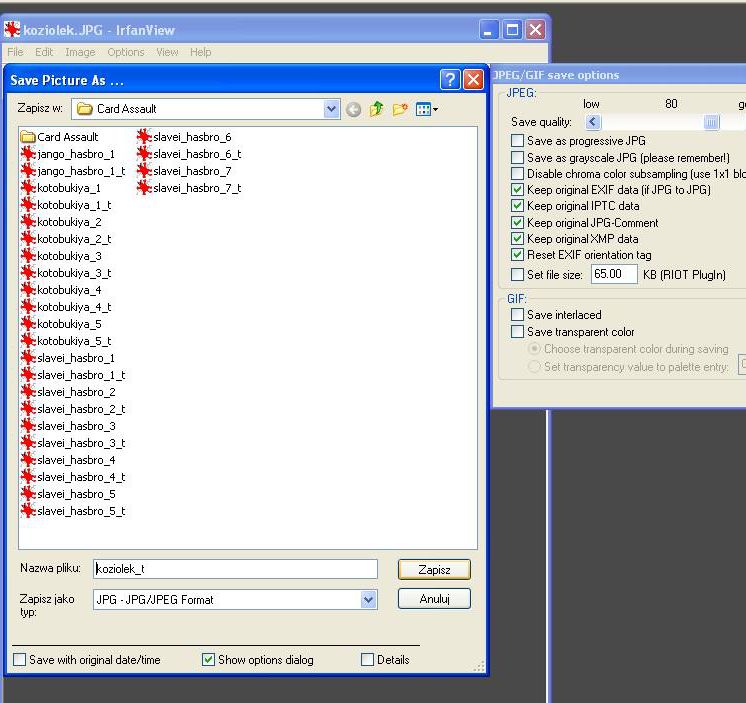Select slavei_hasbro_6_t file
This screenshot has height=703, width=746.
[x=189, y=154]
